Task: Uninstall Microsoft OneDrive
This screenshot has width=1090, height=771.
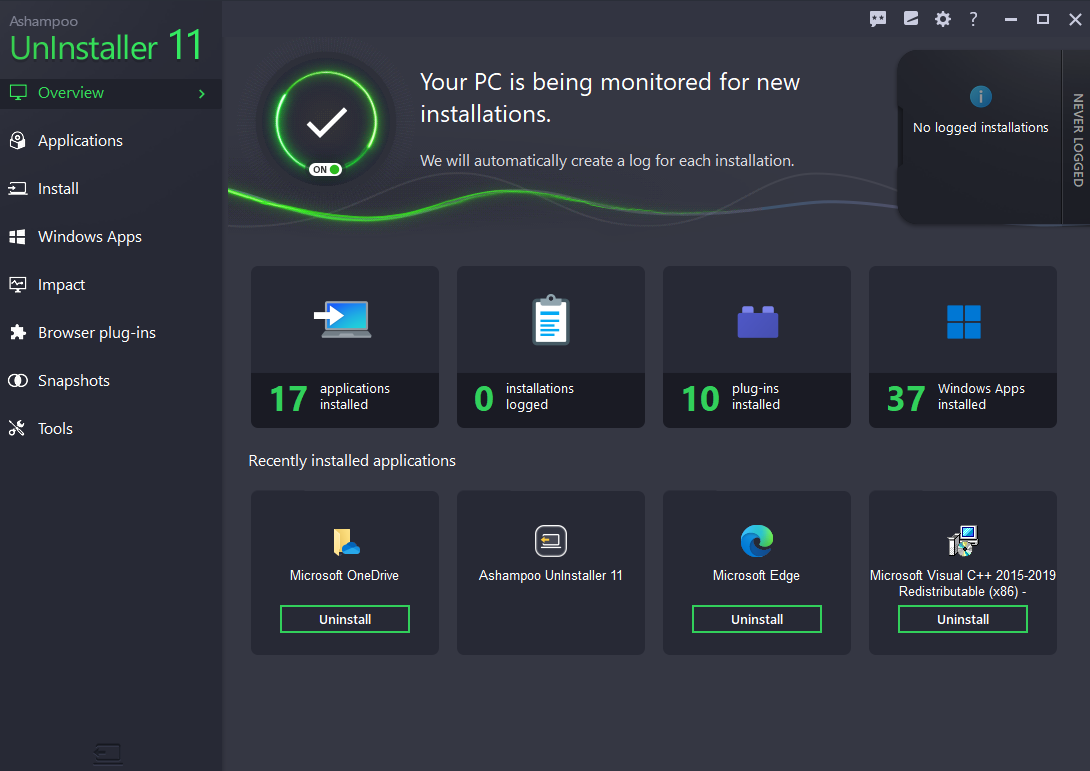Action: [344, 618]
